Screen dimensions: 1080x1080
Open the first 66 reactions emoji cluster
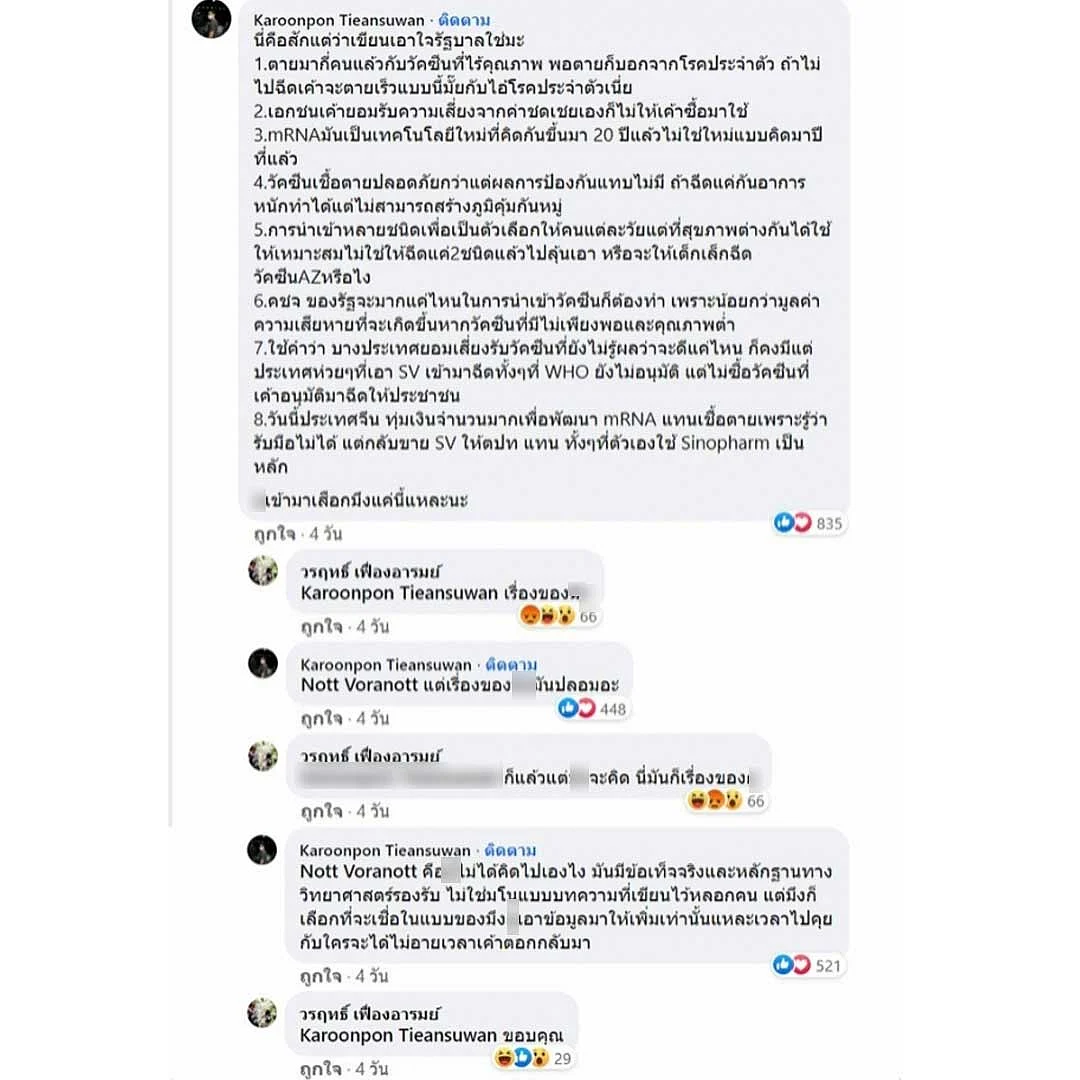pyautogui.click(x=559, y=616)
